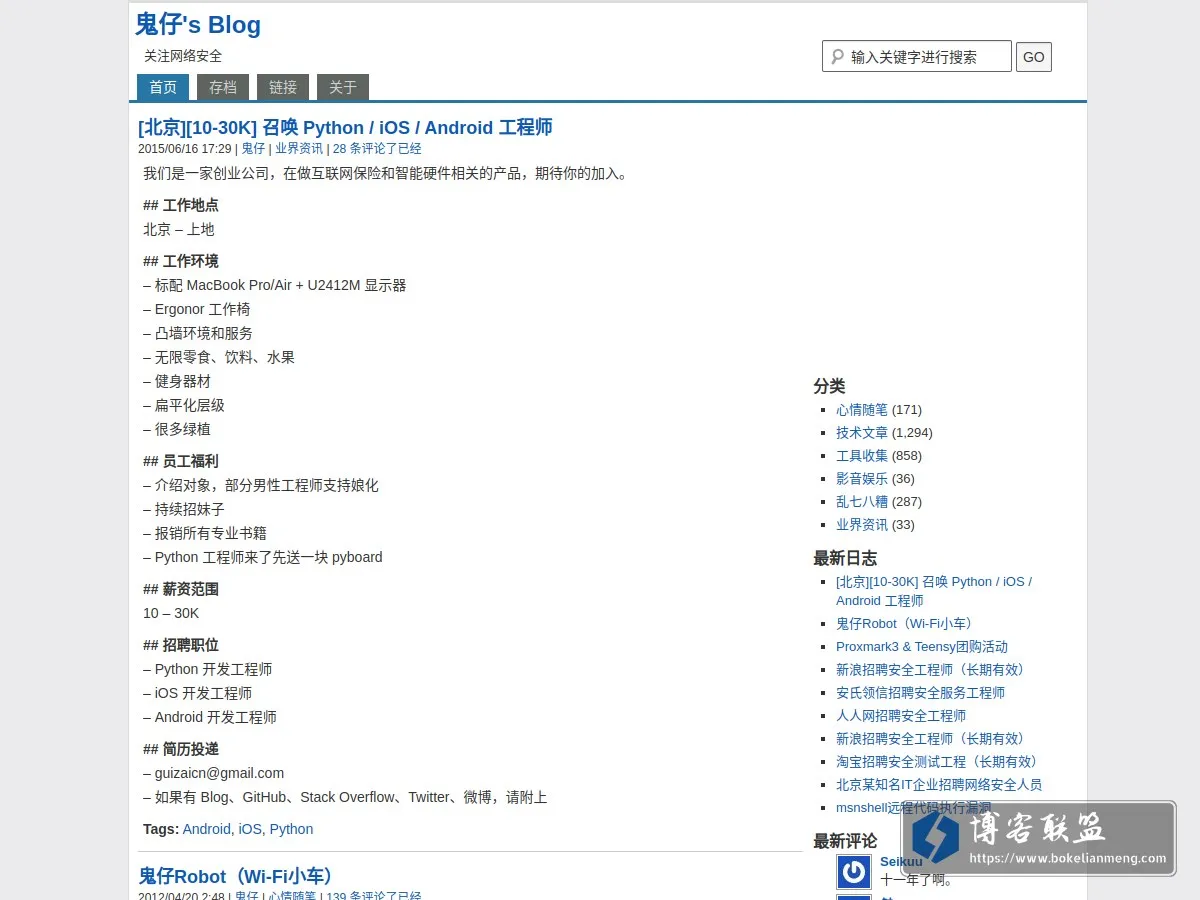Image resolution: width=1200 pixels, height=900 pixels.
Task: Select the Python tag
Action: [291, 829]
